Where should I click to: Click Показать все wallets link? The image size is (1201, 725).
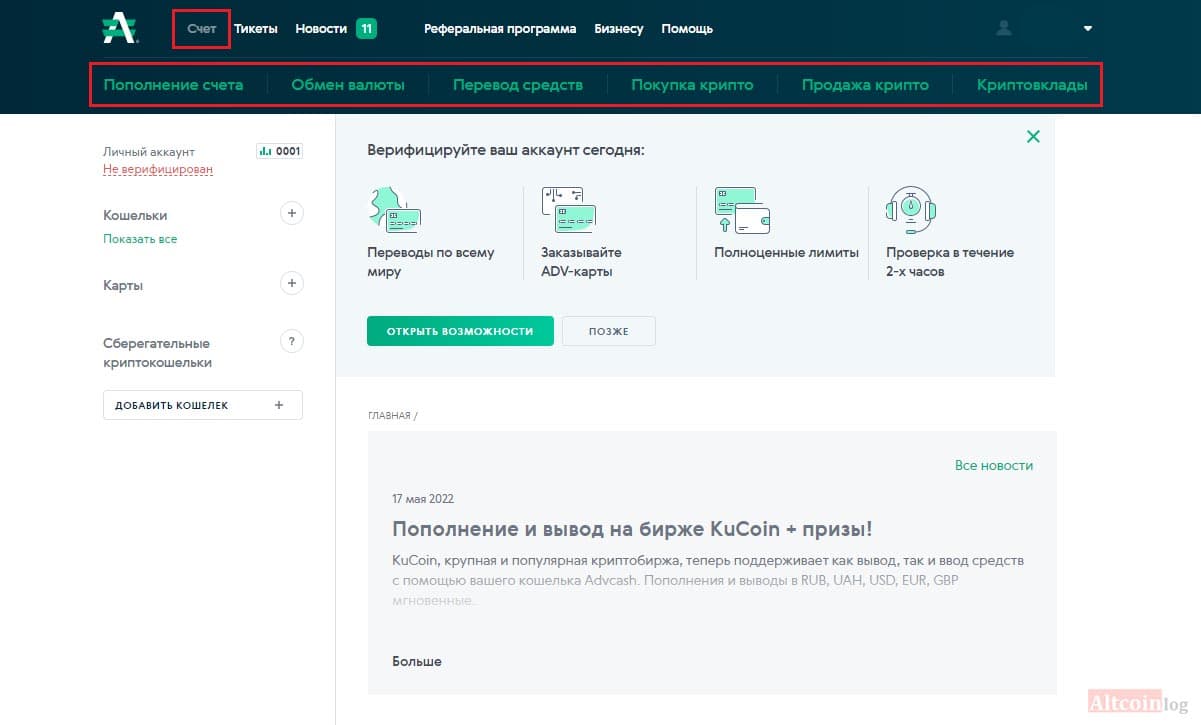tap(140, 239)
